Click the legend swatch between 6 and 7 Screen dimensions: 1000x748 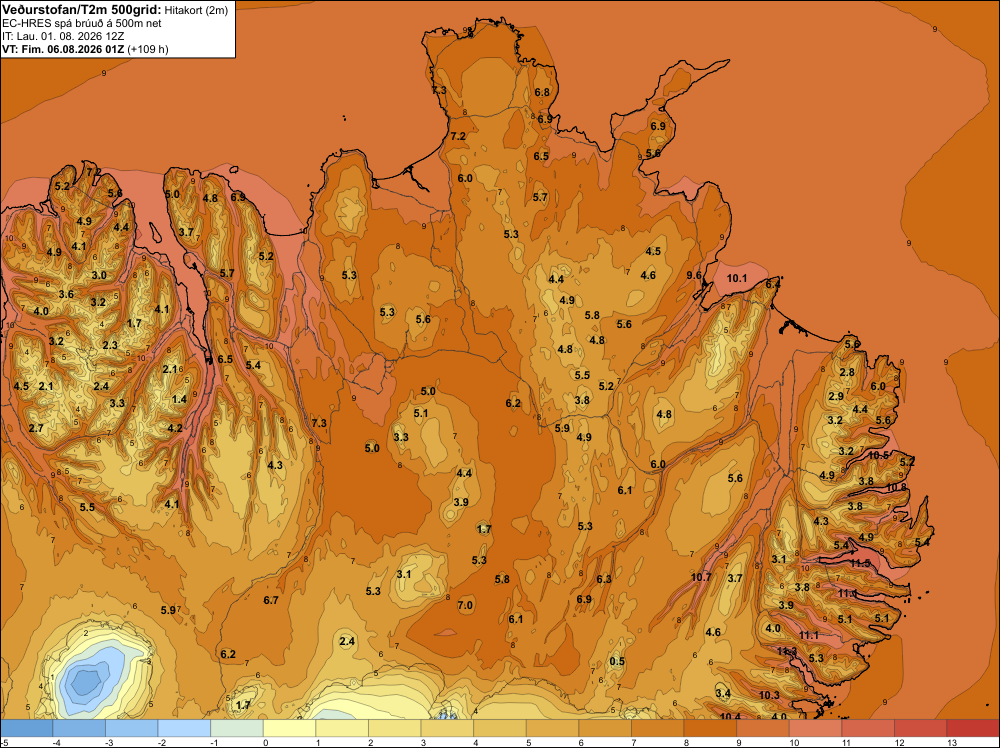pyautogui.click(x=605, y=728)
